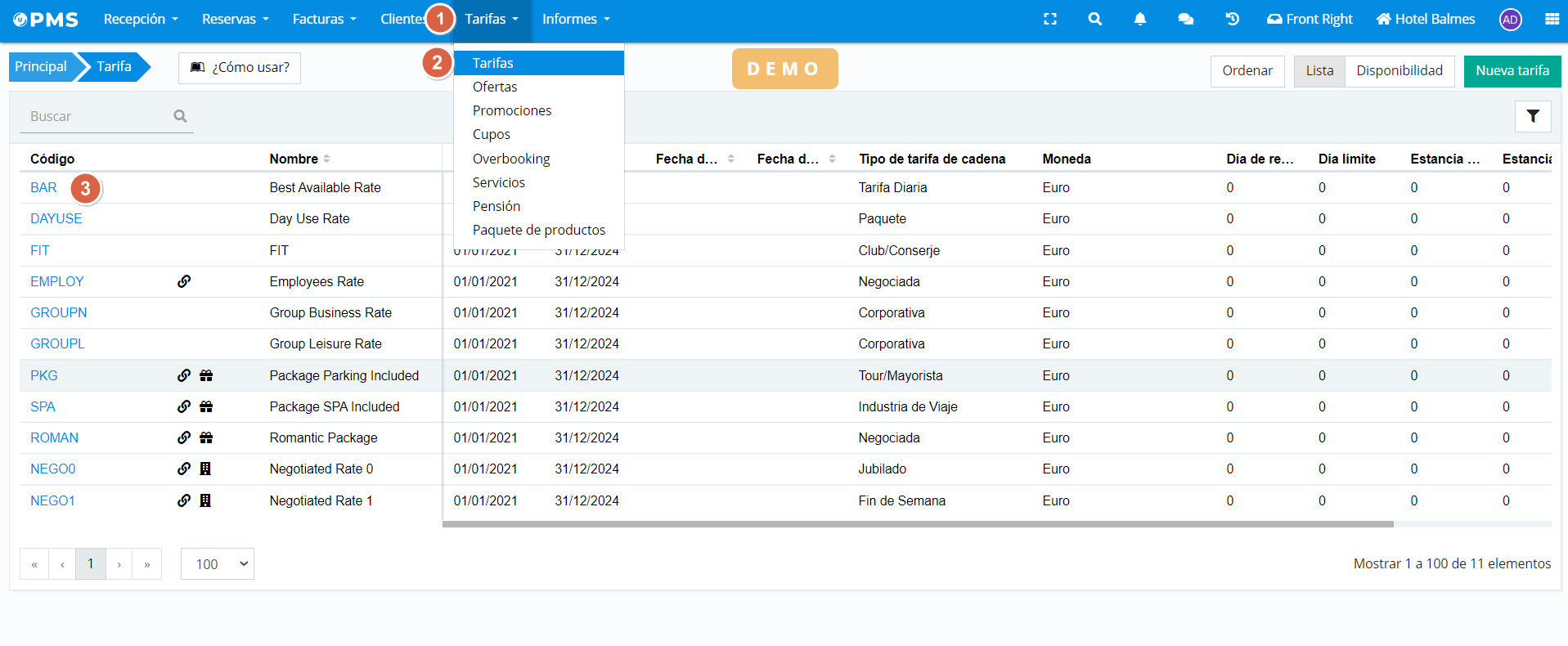The image size is (1568, 646).
Task: Open the search magnifier in top bar
Action: [1094, 19]
